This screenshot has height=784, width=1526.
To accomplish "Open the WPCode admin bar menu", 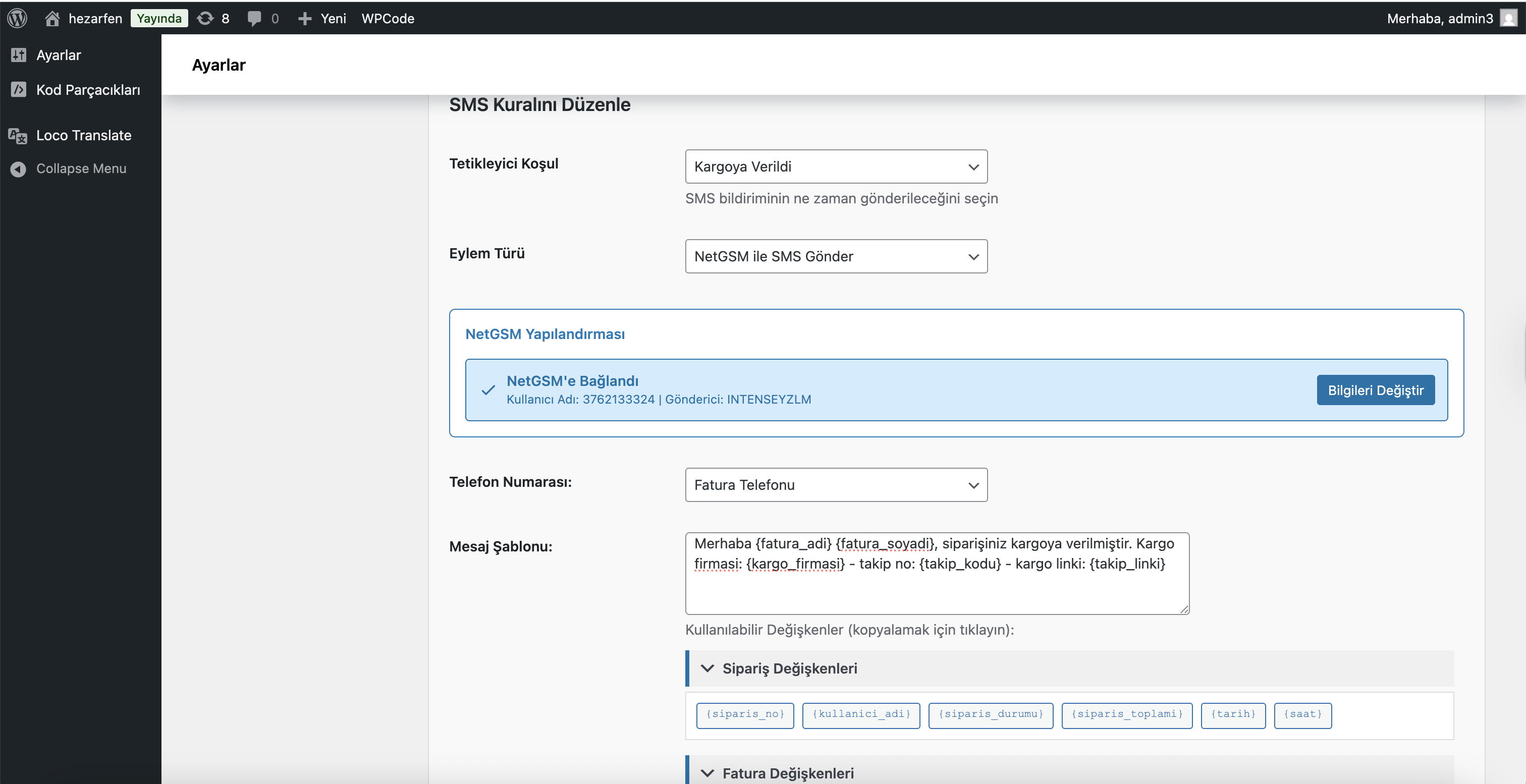I will point(388,18).
